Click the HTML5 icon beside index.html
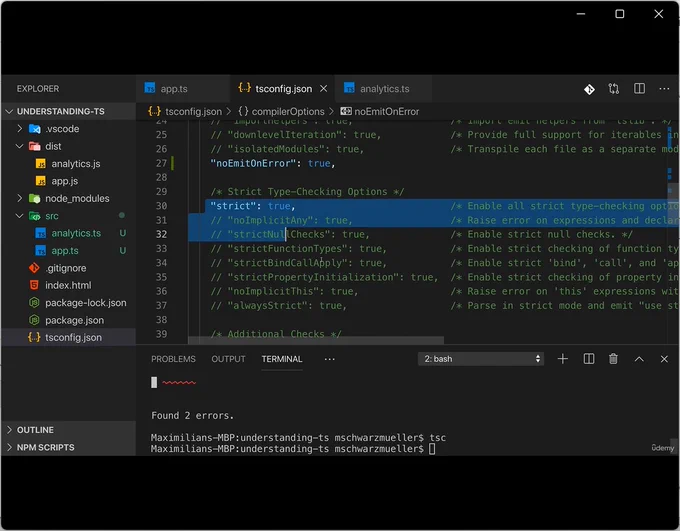 pos(34,285)
